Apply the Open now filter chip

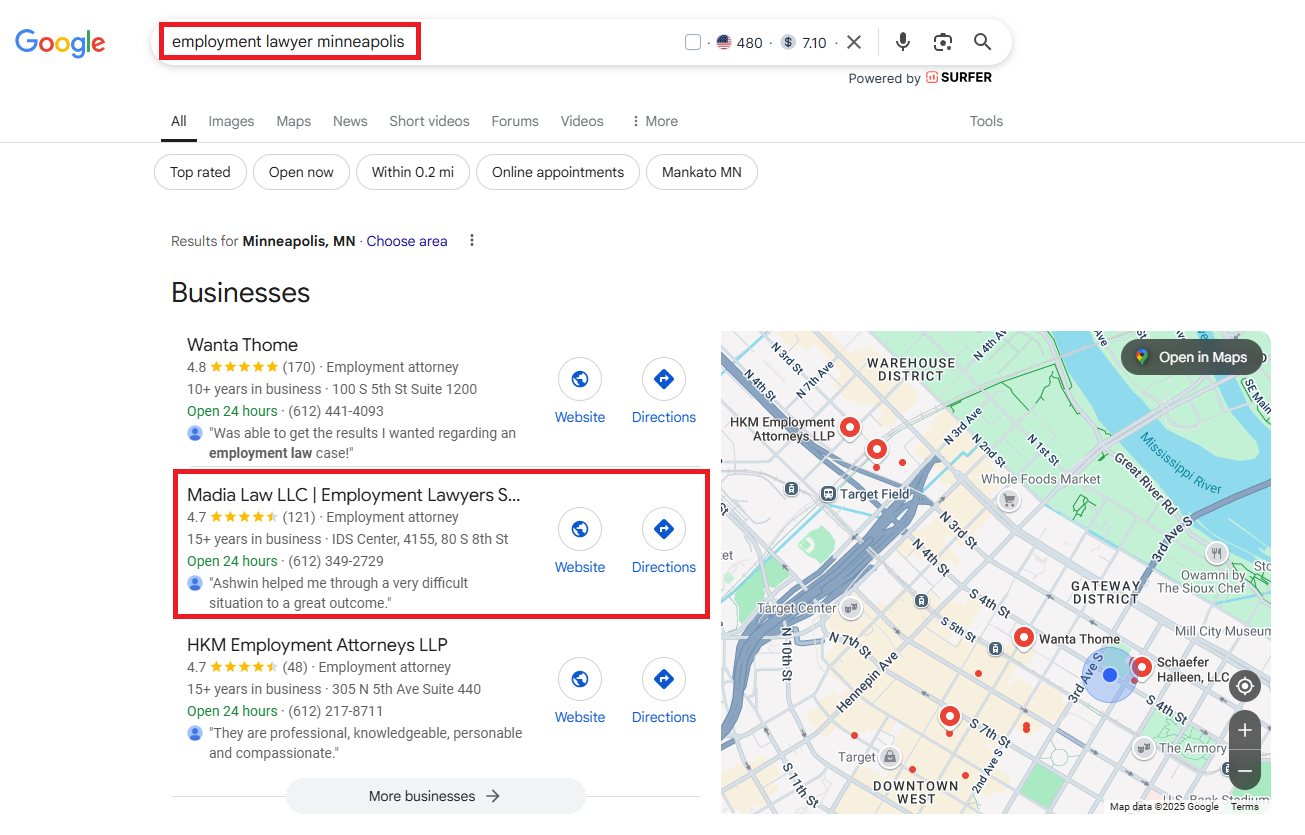pyautogui.click(x=301, y=172)
